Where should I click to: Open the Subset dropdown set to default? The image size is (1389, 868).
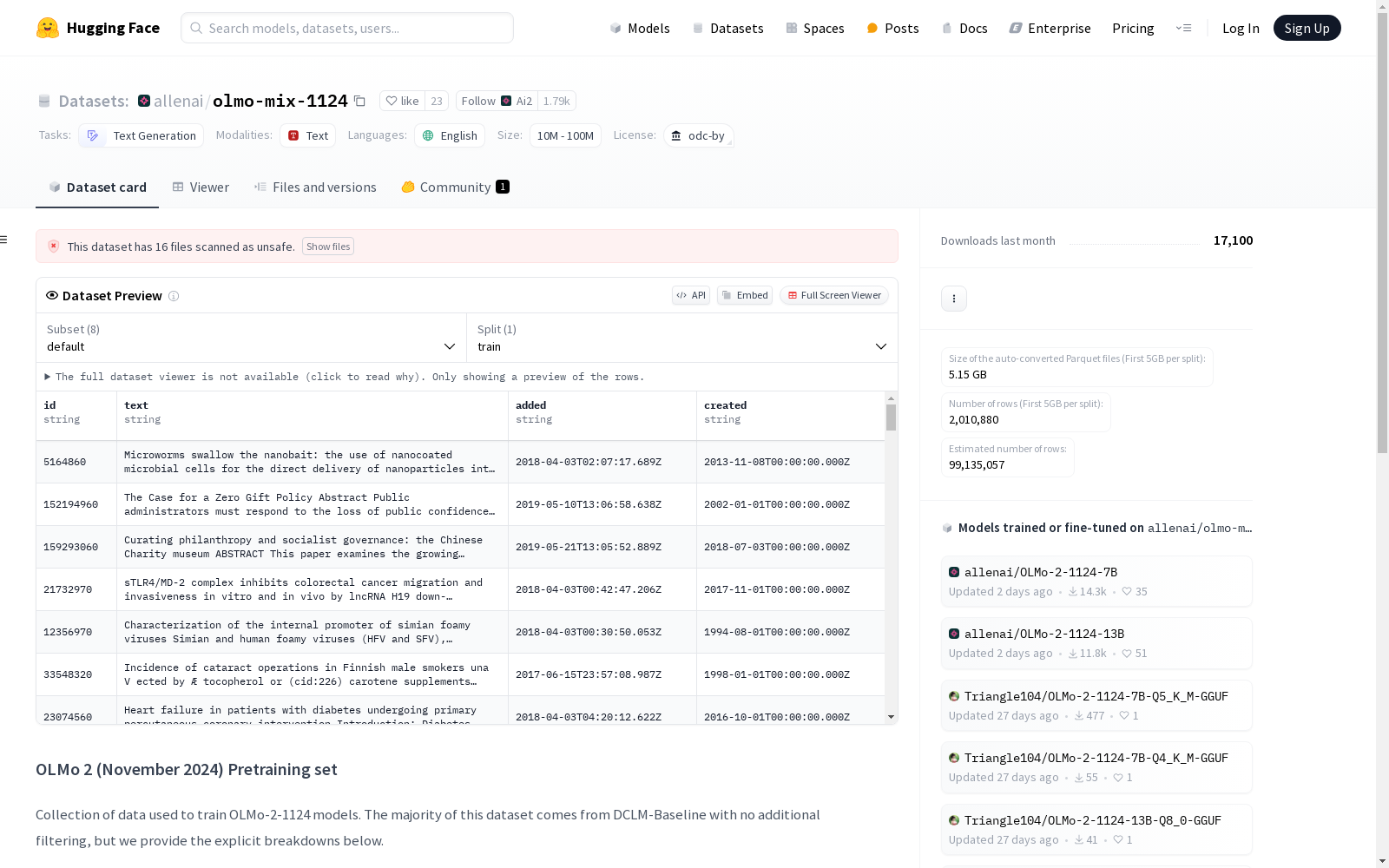(252, 338)
